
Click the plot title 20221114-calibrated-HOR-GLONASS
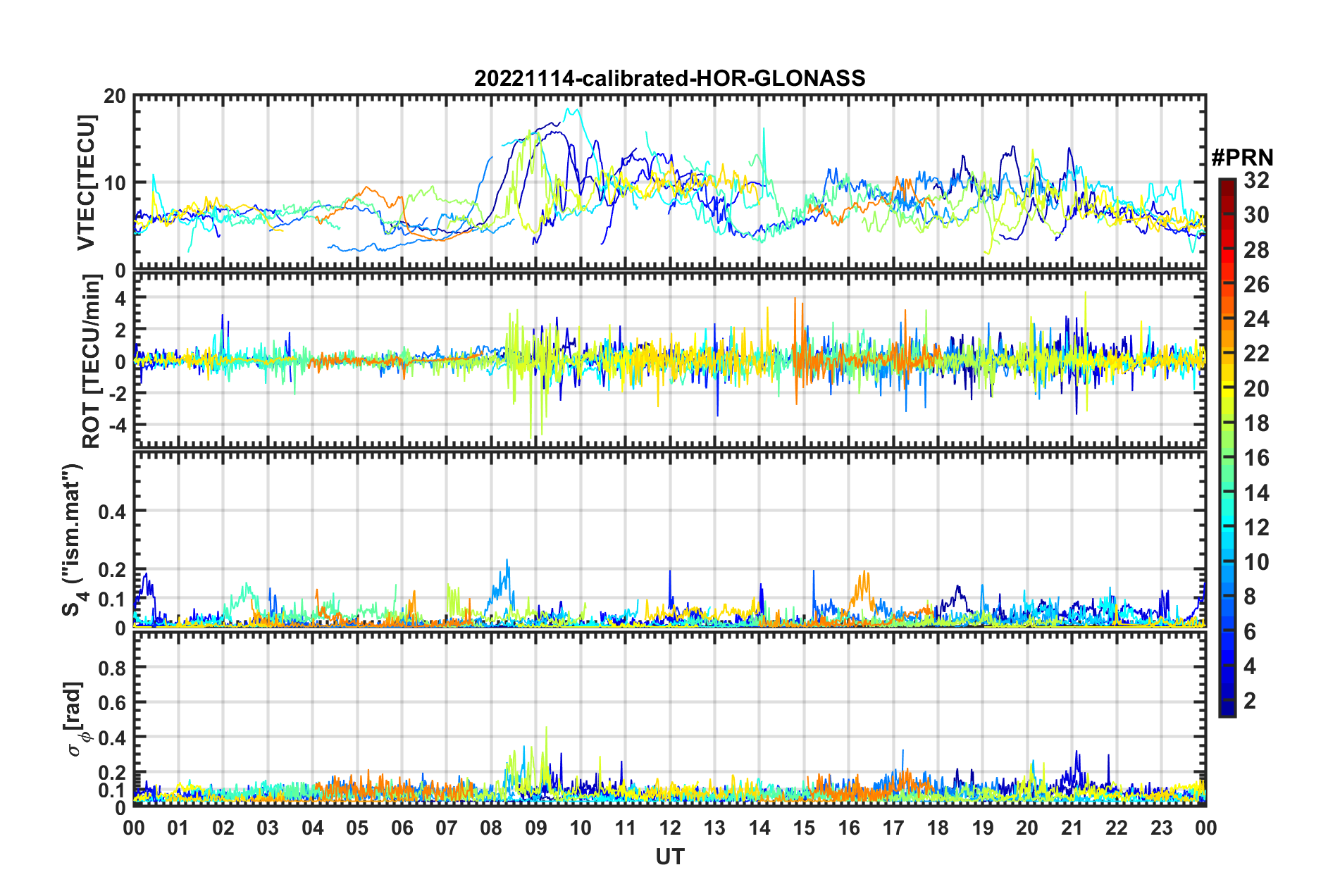point(669,78)
